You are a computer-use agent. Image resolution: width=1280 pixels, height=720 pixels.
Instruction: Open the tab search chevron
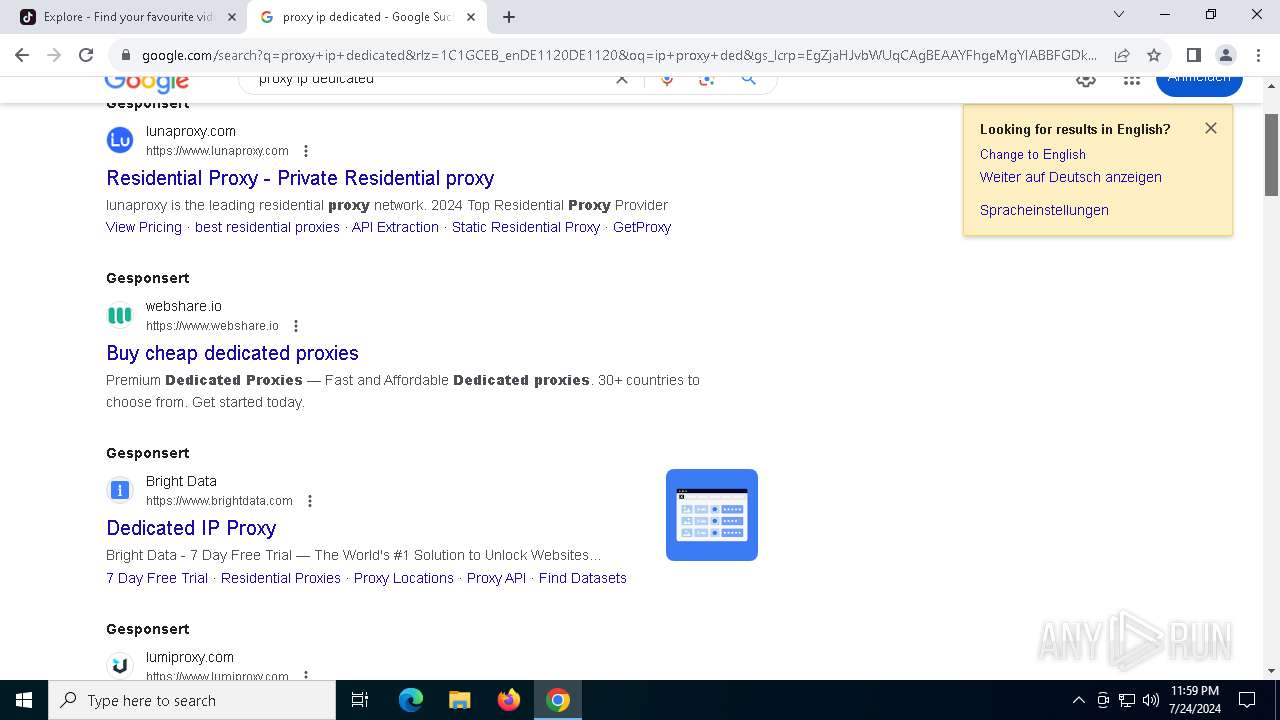click(1119, 14)
